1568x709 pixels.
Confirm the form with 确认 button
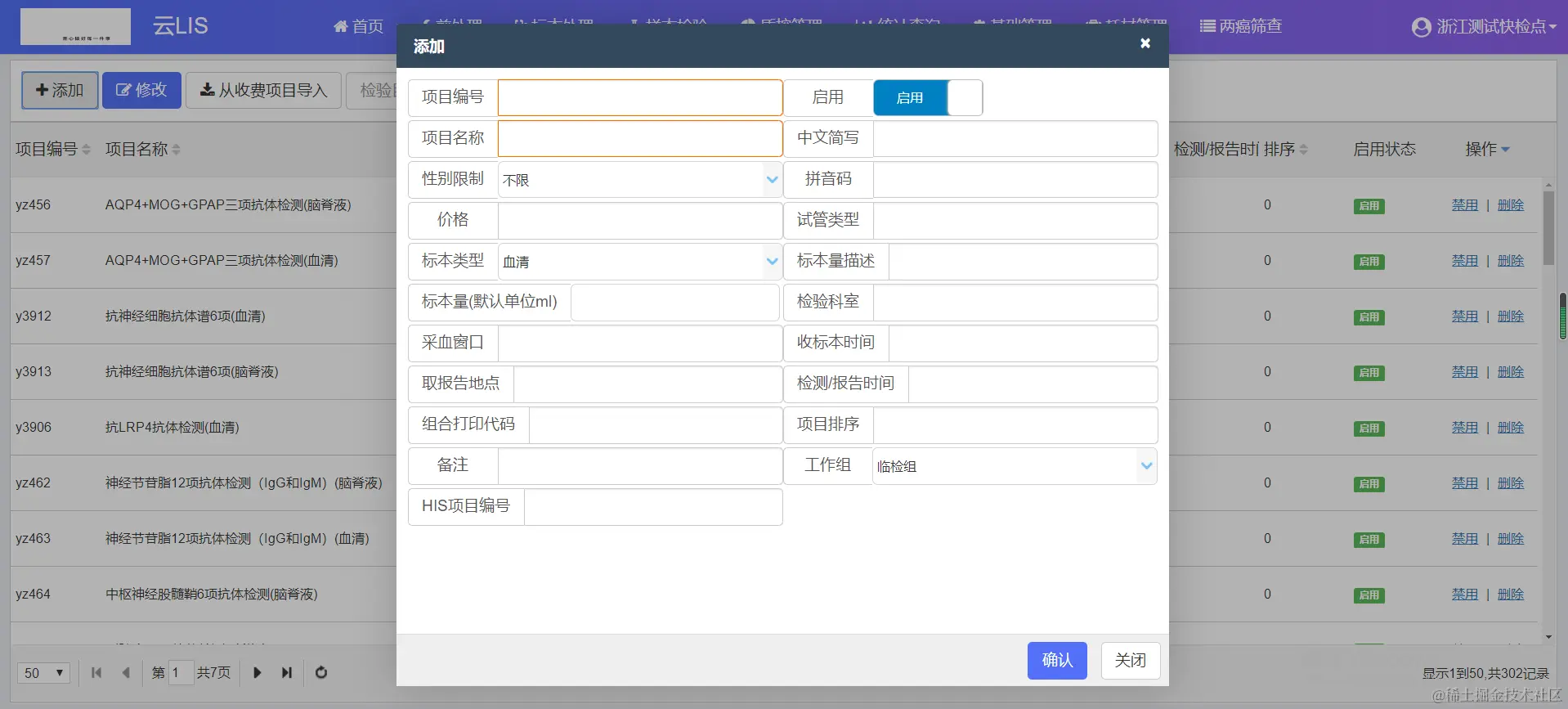(x=1057, y=660)
